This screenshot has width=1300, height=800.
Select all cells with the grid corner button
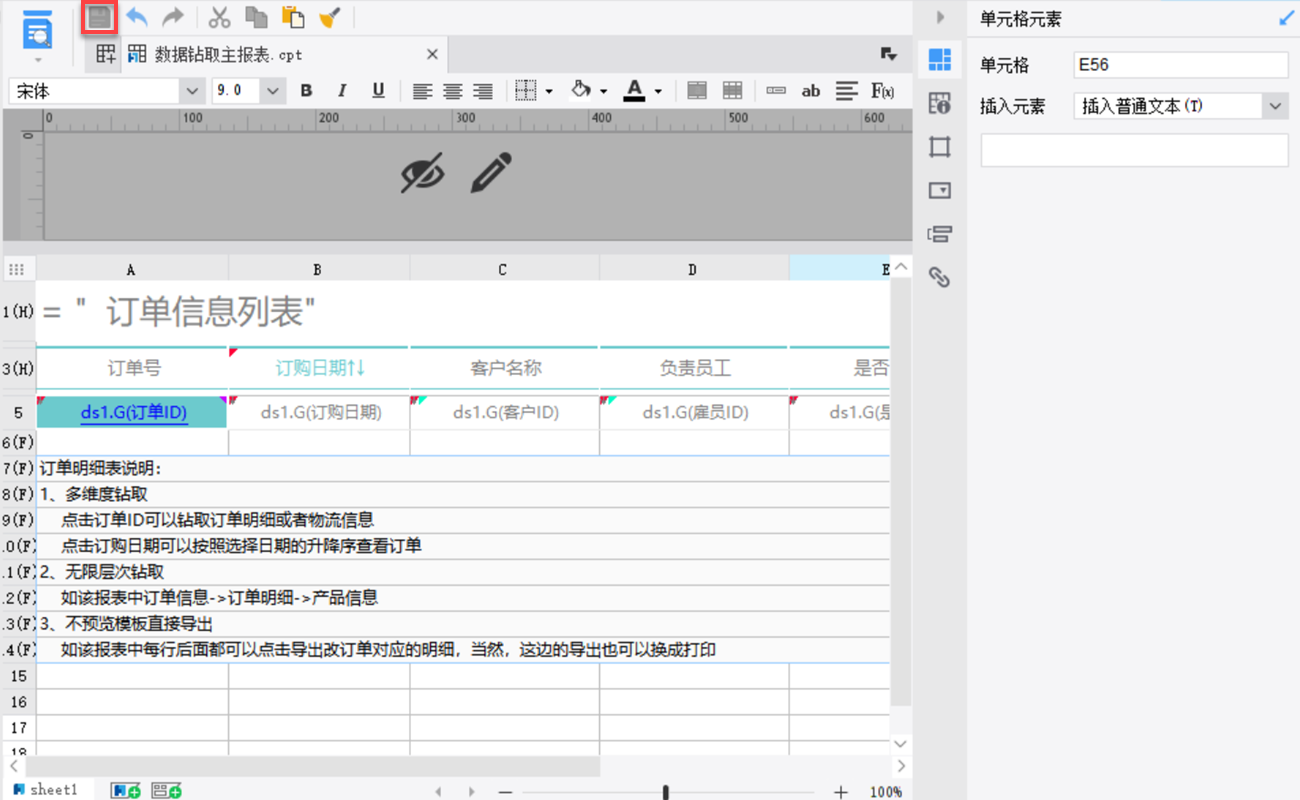17,269
